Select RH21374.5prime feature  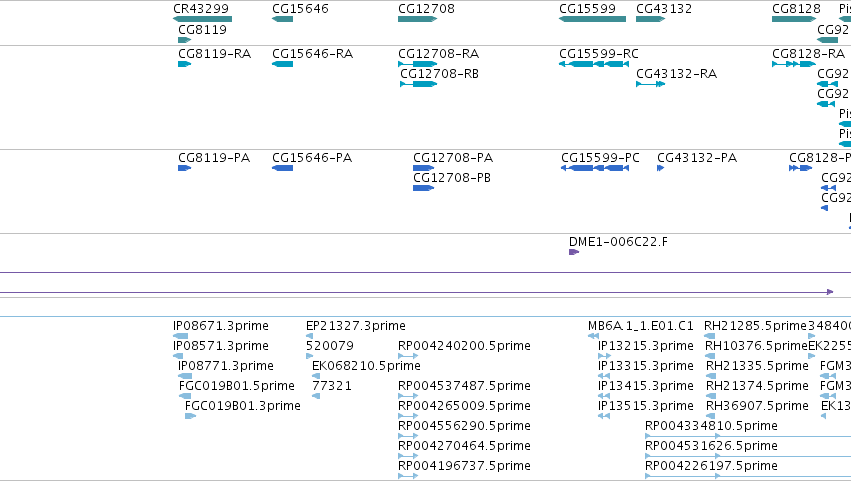point(710,396)
